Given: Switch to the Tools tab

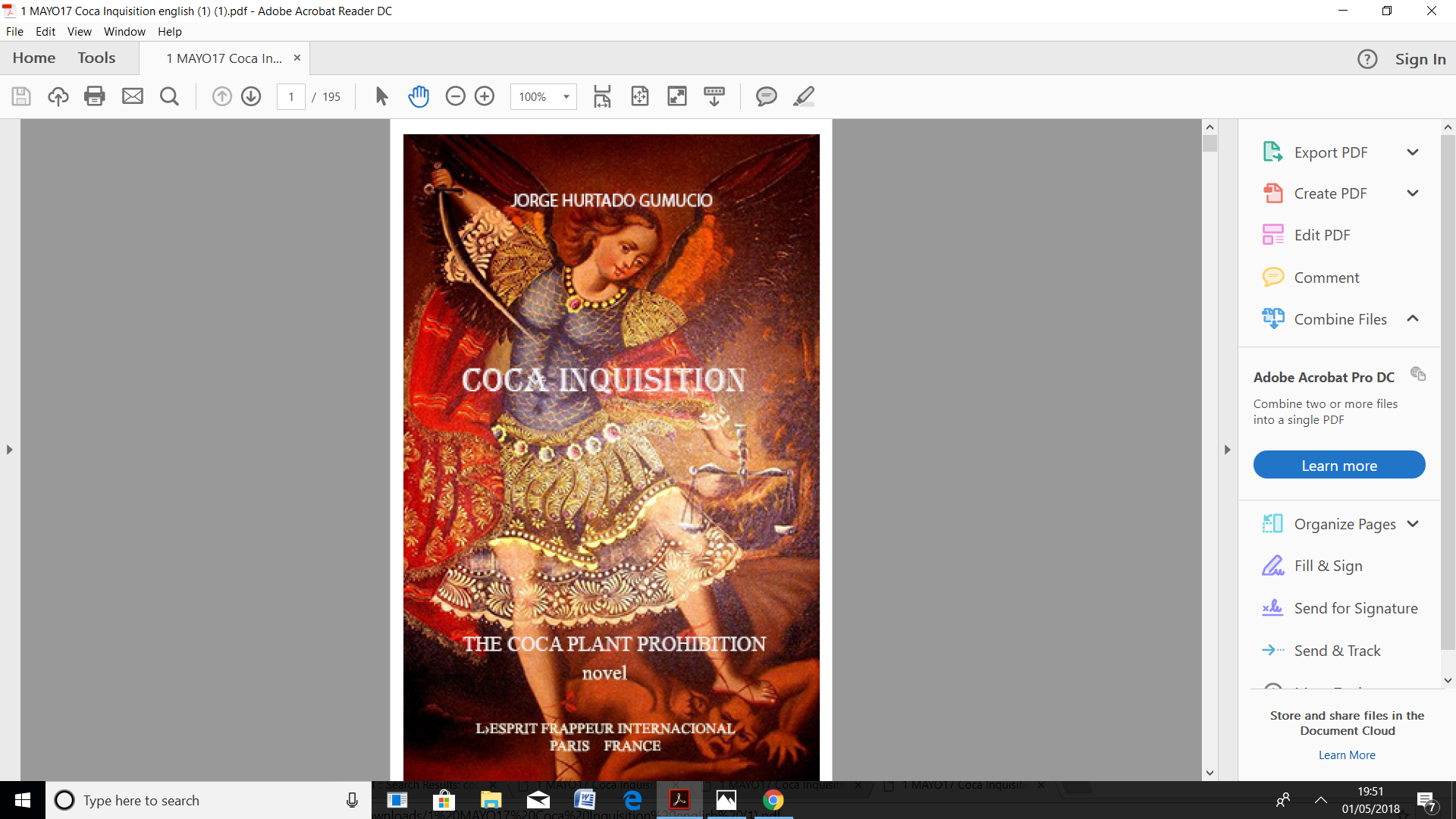Looking at the screenshot, I should [x=96, y=58].
